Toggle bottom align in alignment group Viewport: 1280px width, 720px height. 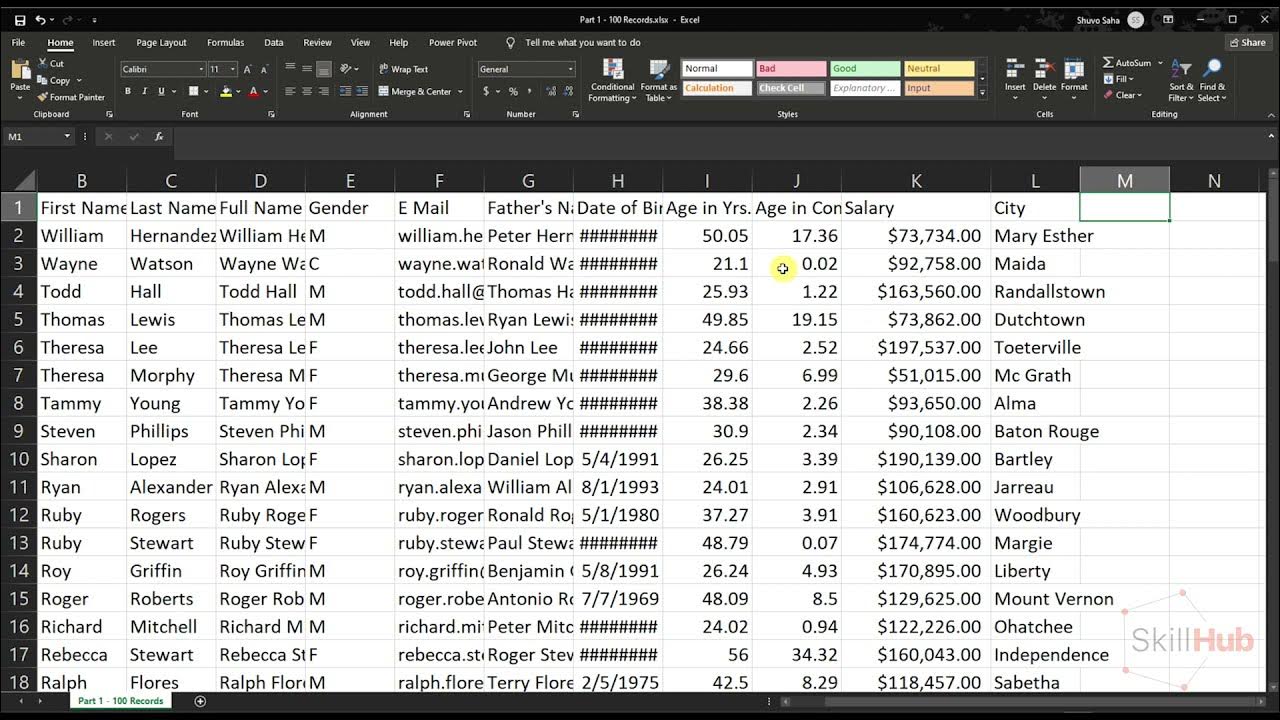pyautogui.click(x=324, y=68)
